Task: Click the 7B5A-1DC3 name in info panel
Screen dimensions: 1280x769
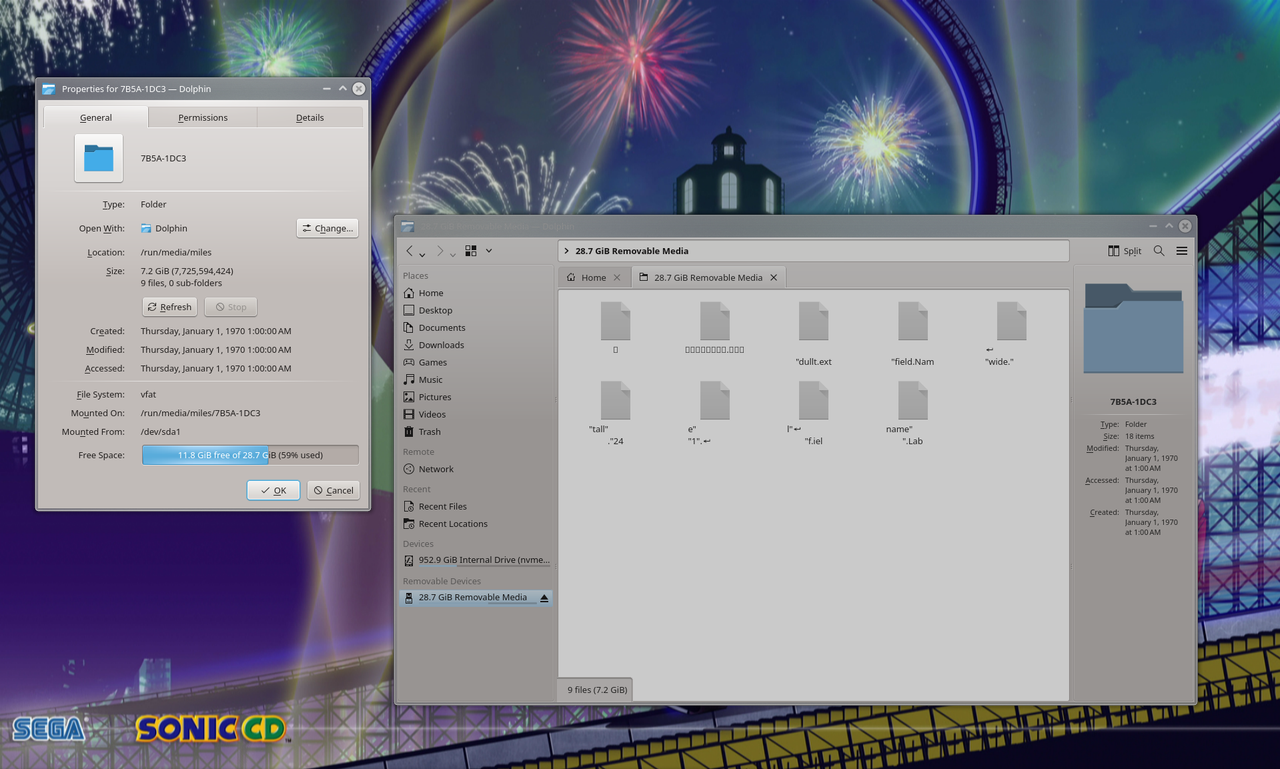Action: pos(1133,402)
